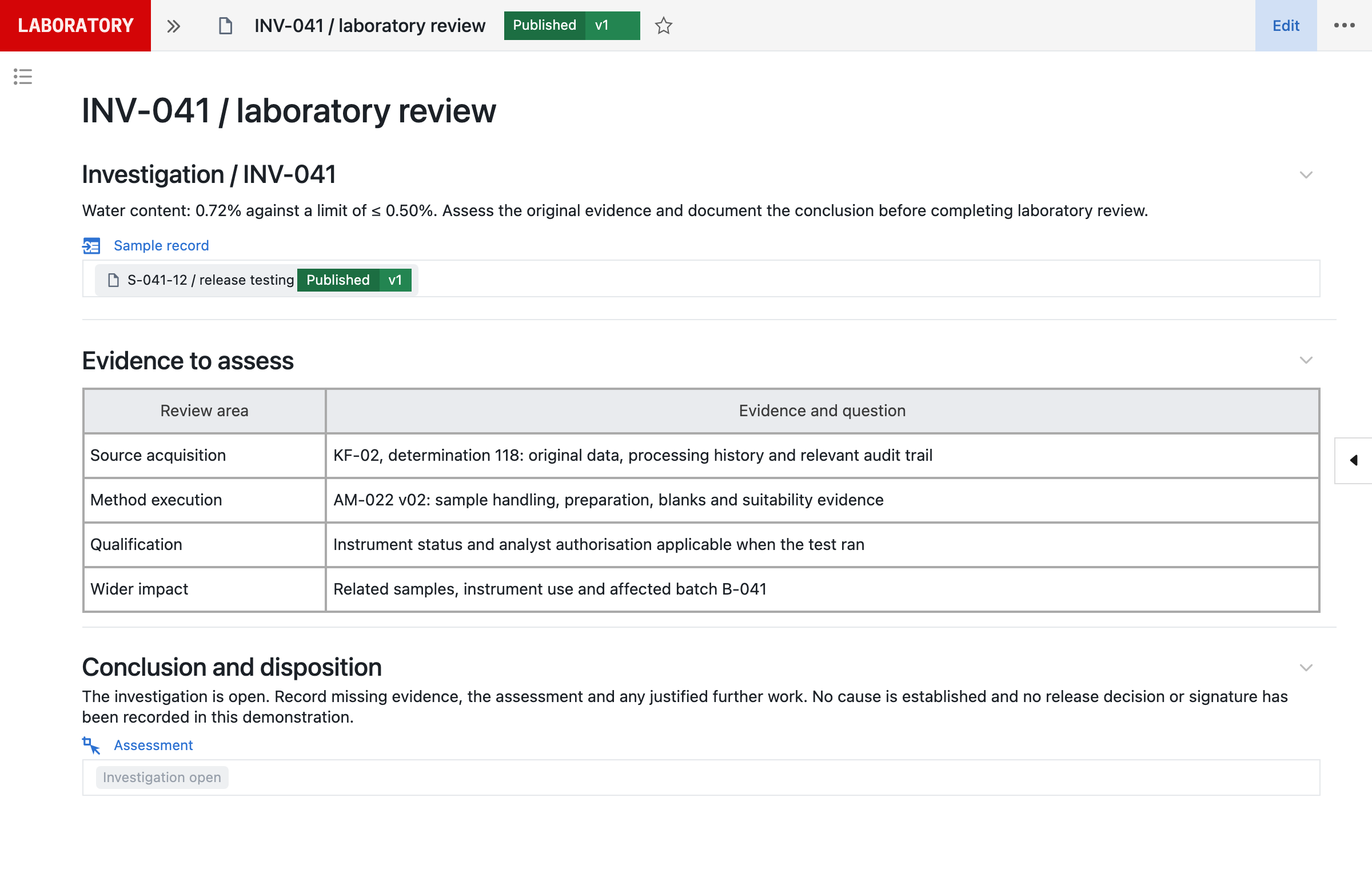Image resolution: width=1372 pixels, height=869 pixels.
Task: Click the v1 badge on S-041-12 record
Action: (396, 280)
